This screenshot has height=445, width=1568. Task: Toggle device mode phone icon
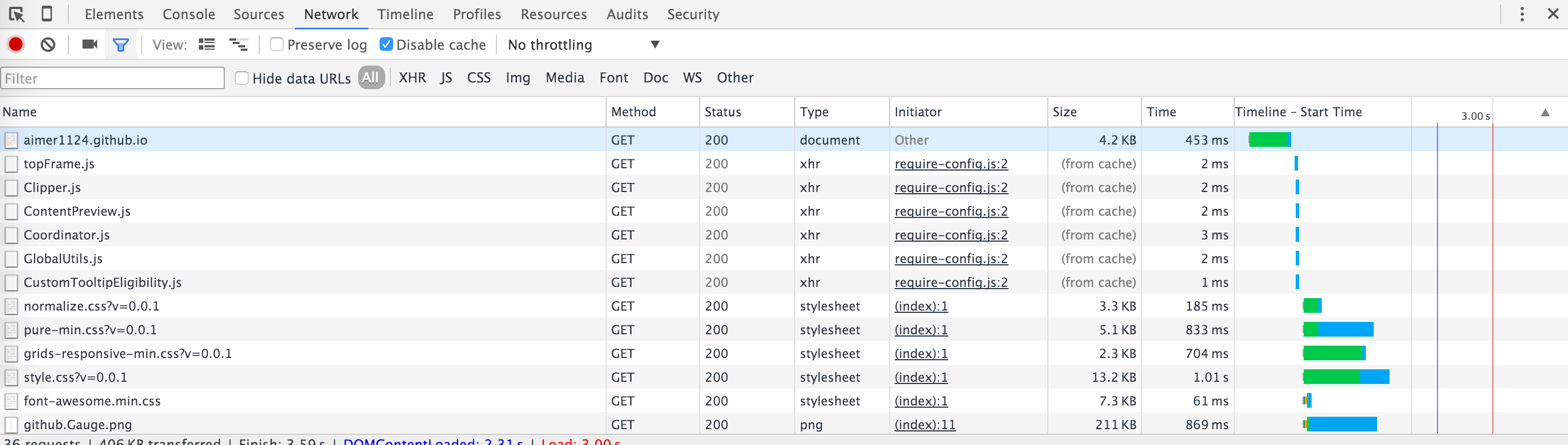coord(46,14)
